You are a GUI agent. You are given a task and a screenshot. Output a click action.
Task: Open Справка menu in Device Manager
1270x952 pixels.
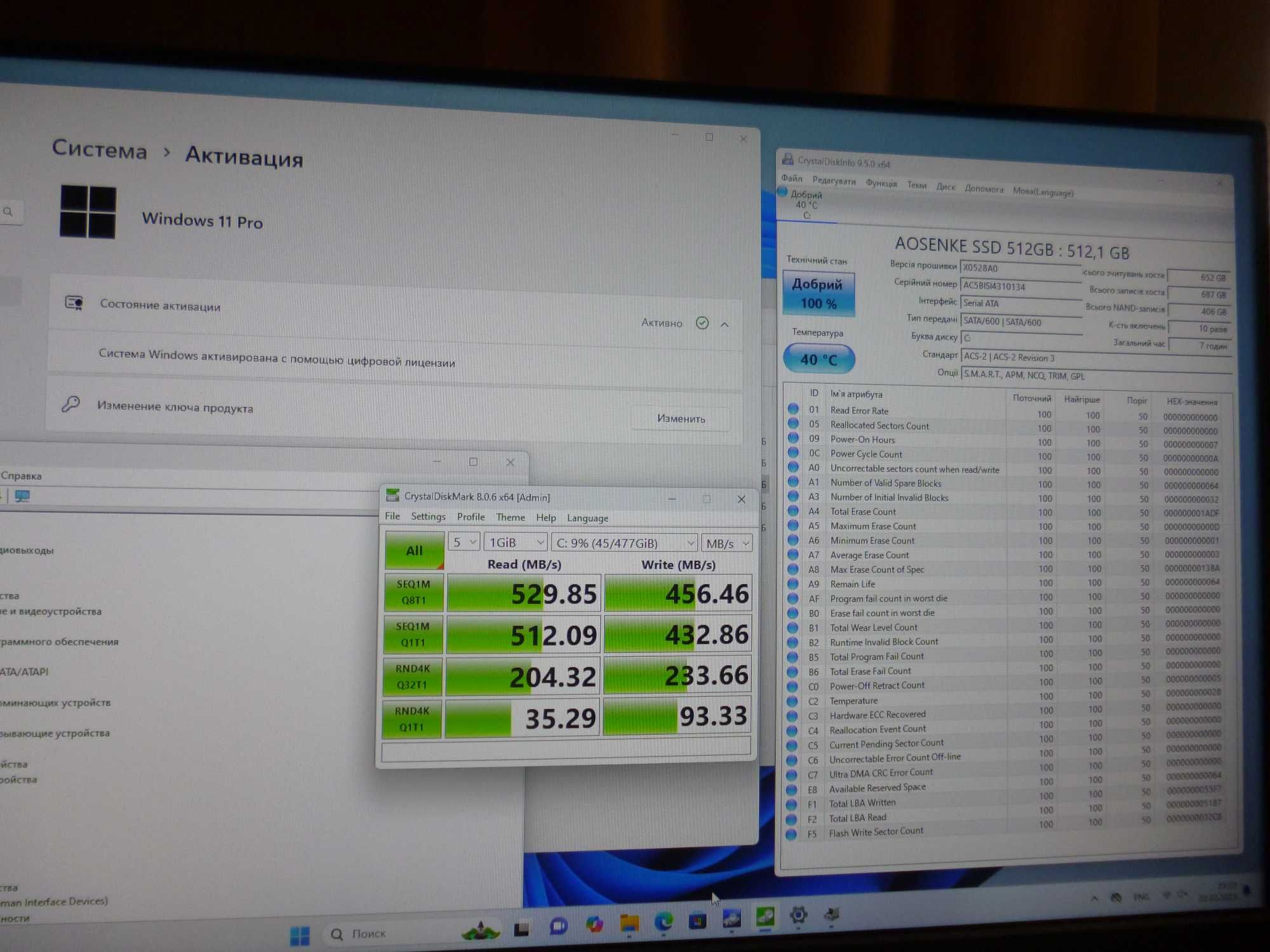point(21,475)
